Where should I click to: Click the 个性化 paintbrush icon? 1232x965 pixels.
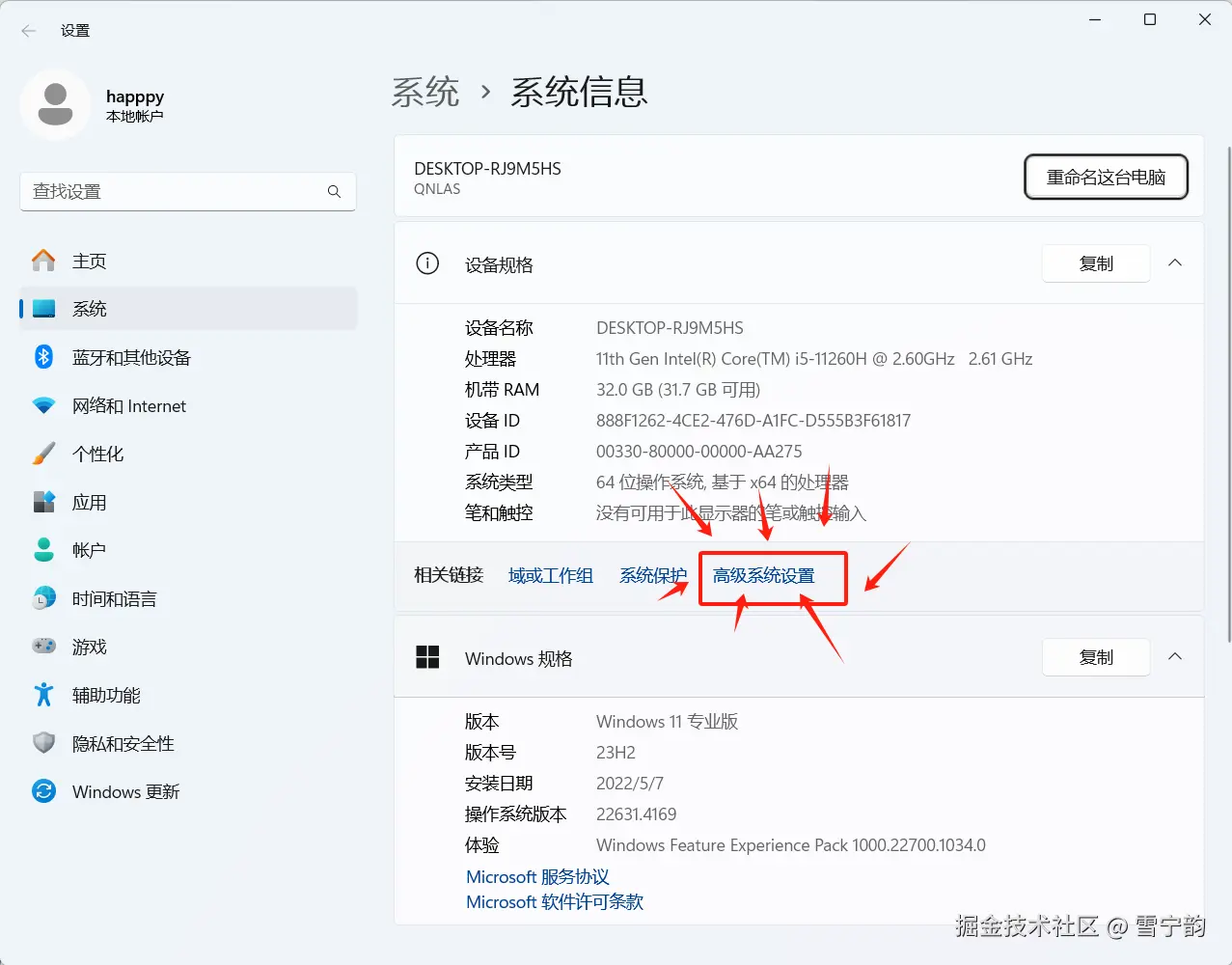[x=43, y=454]
